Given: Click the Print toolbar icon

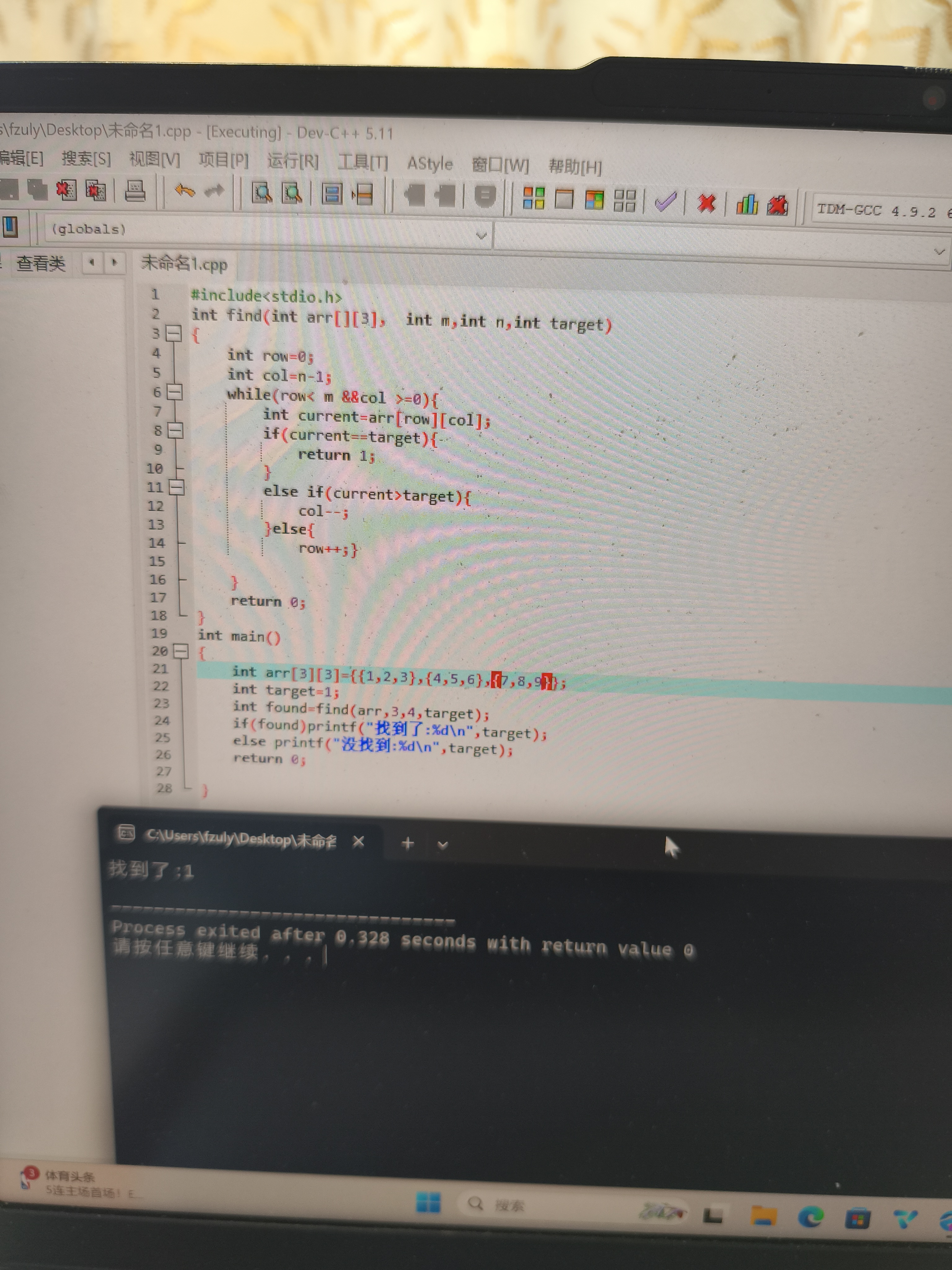Looking at the screenshot, I should (x=135, y=191).
